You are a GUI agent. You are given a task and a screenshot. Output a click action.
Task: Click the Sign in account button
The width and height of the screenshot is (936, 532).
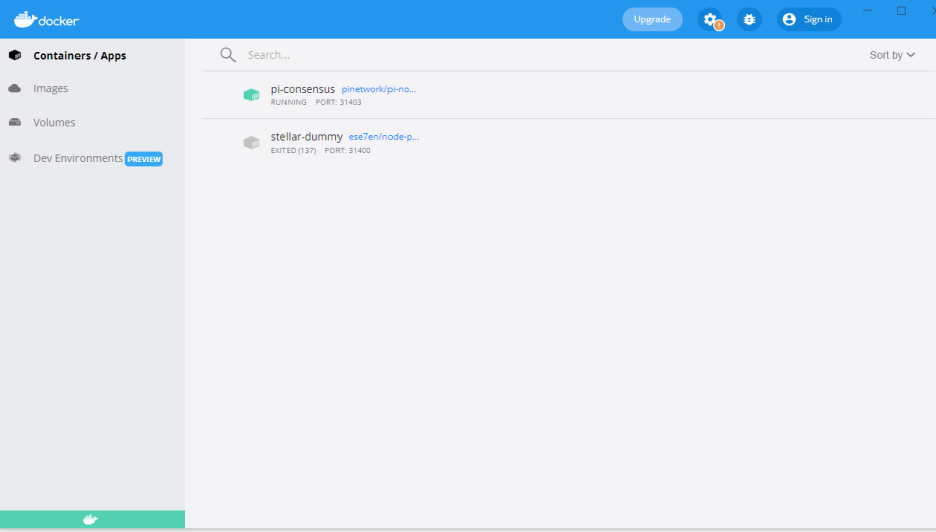809,19
